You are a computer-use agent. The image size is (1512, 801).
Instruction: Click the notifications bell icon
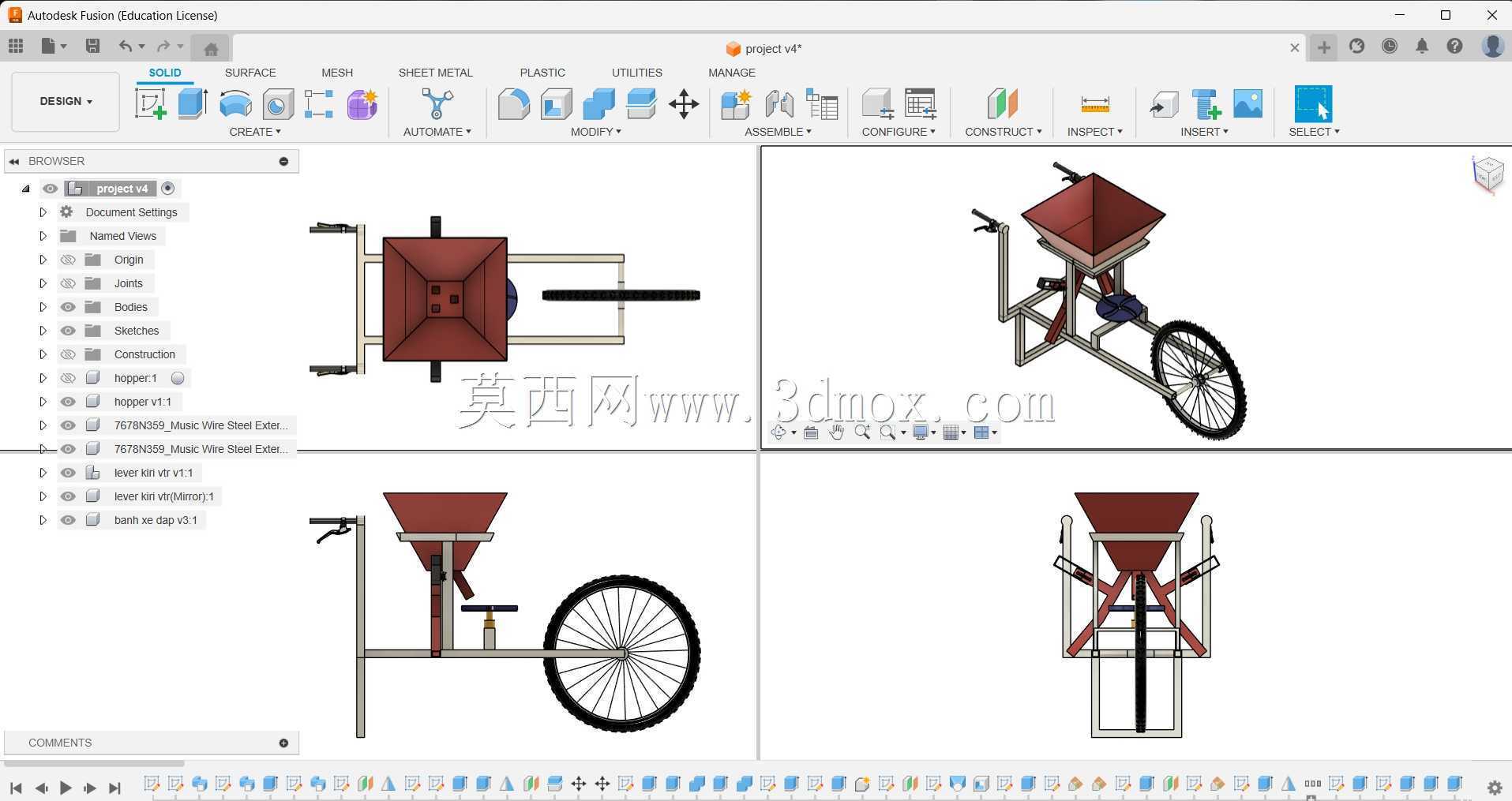(1422, 47)
